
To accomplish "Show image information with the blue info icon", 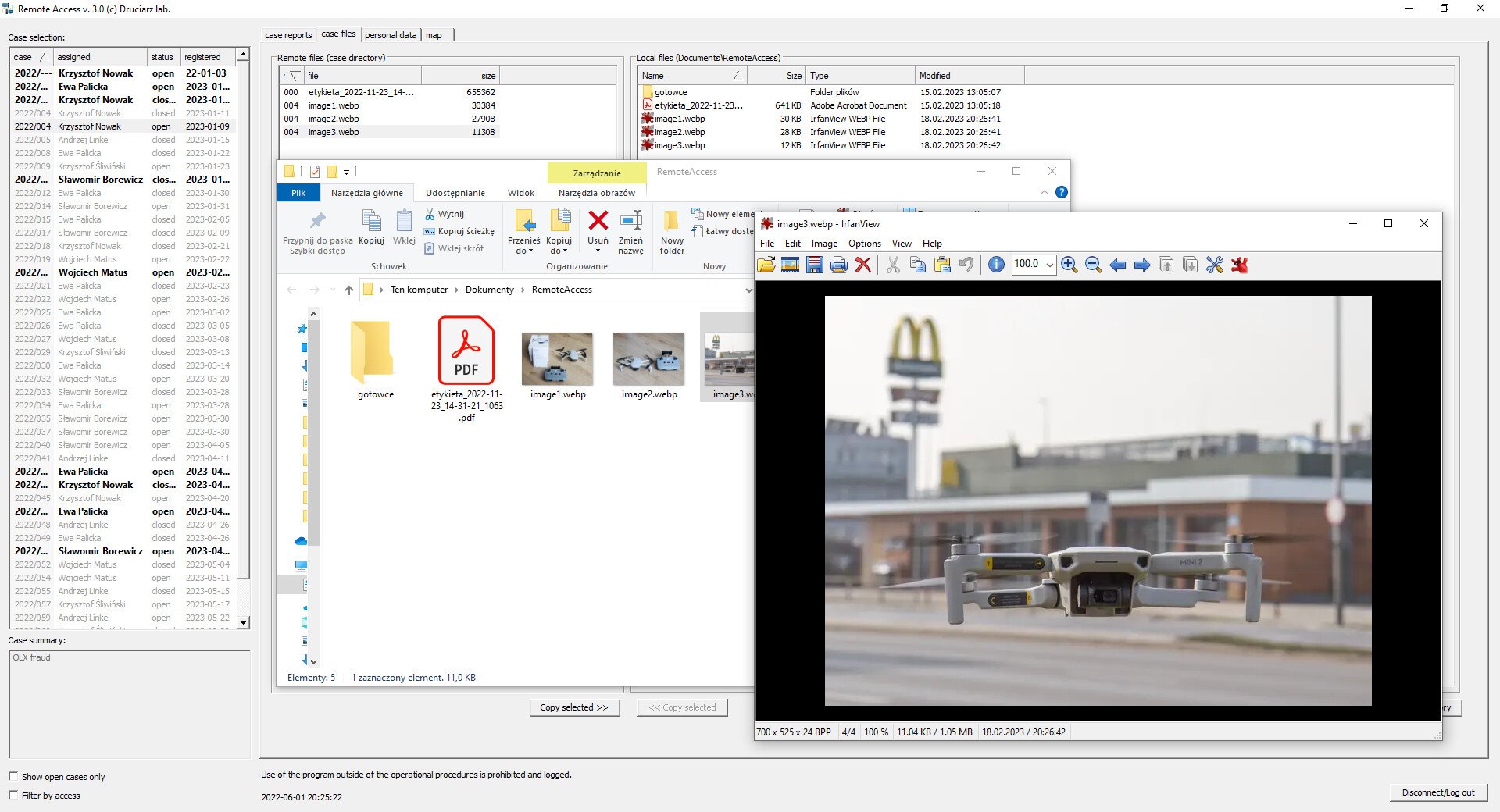I will coord(996,265).
